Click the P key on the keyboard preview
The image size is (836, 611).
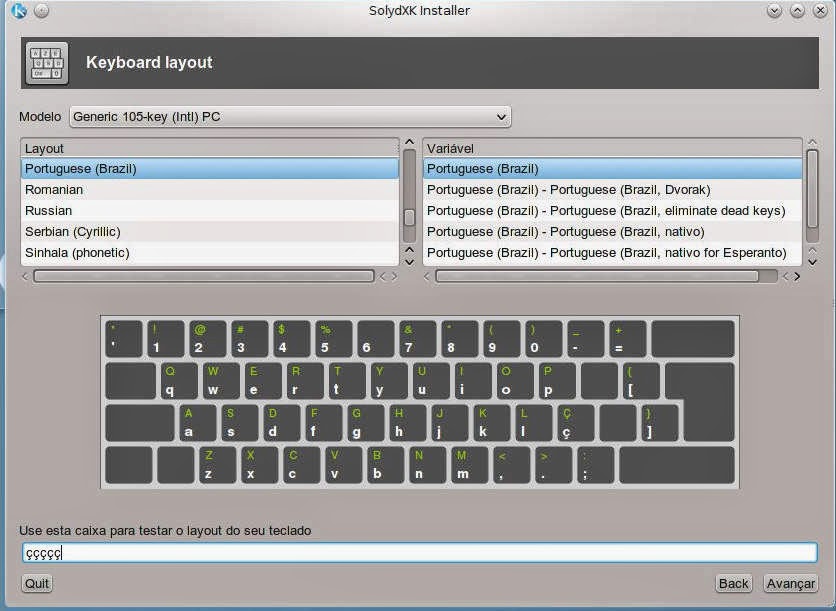[x=557, y=381]
